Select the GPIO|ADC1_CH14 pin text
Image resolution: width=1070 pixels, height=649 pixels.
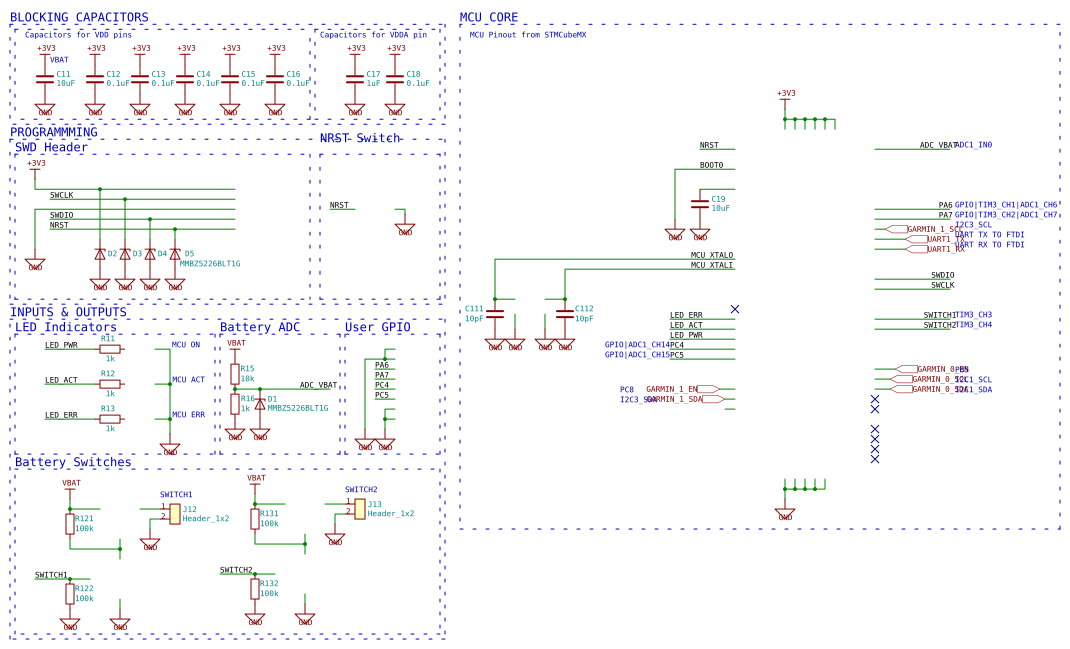637,345
